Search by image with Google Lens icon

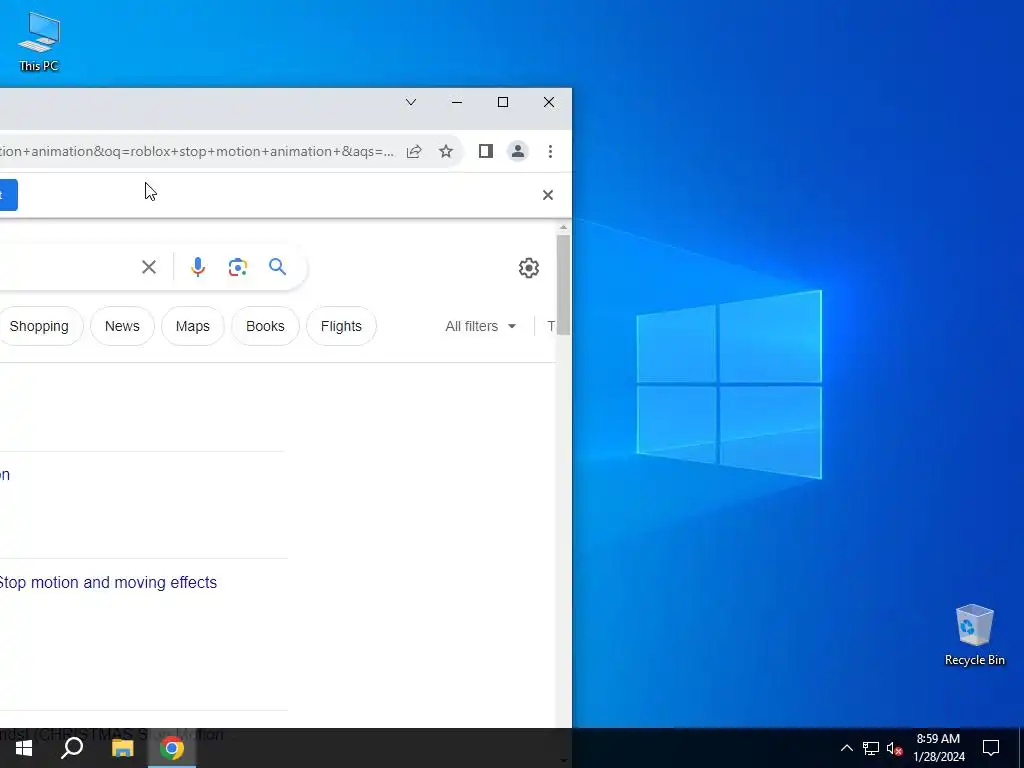[238, 267]
